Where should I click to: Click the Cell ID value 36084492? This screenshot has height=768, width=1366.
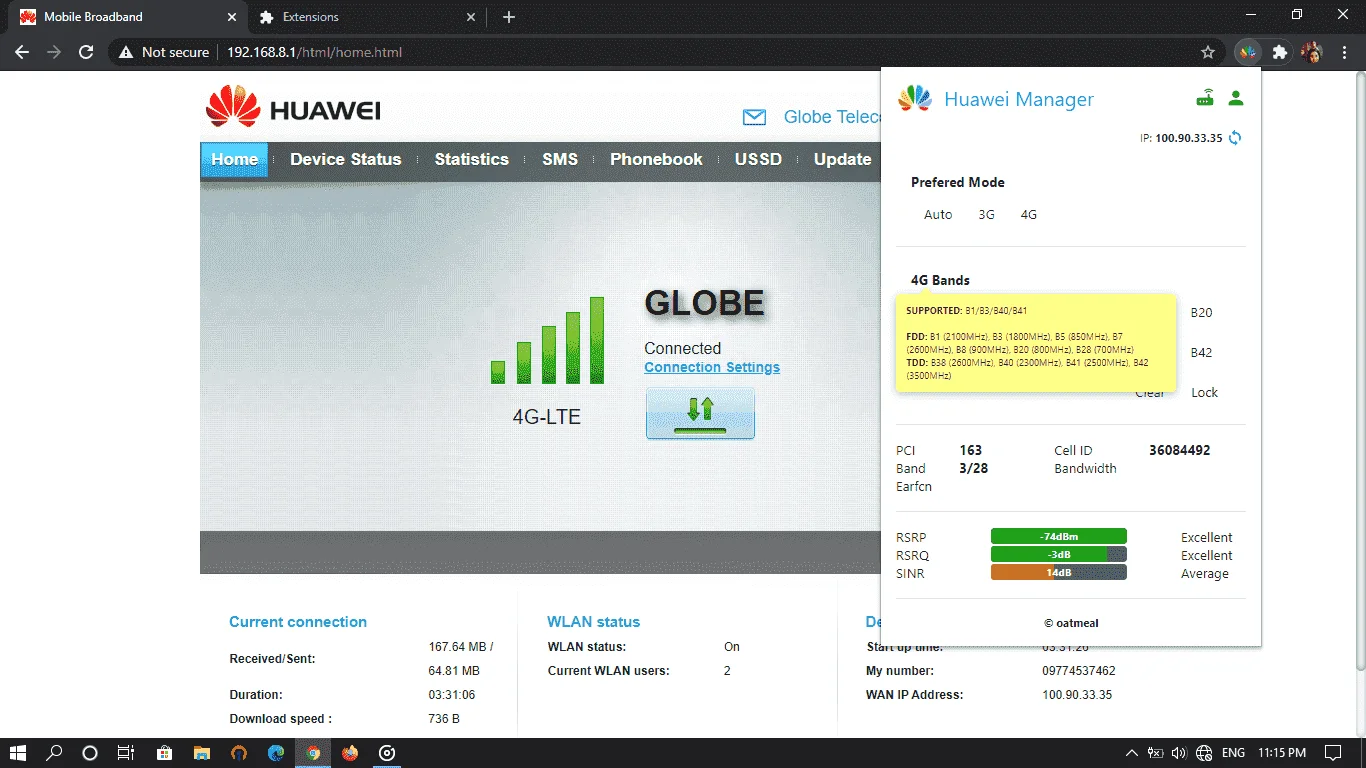(x=1179, y=450)
